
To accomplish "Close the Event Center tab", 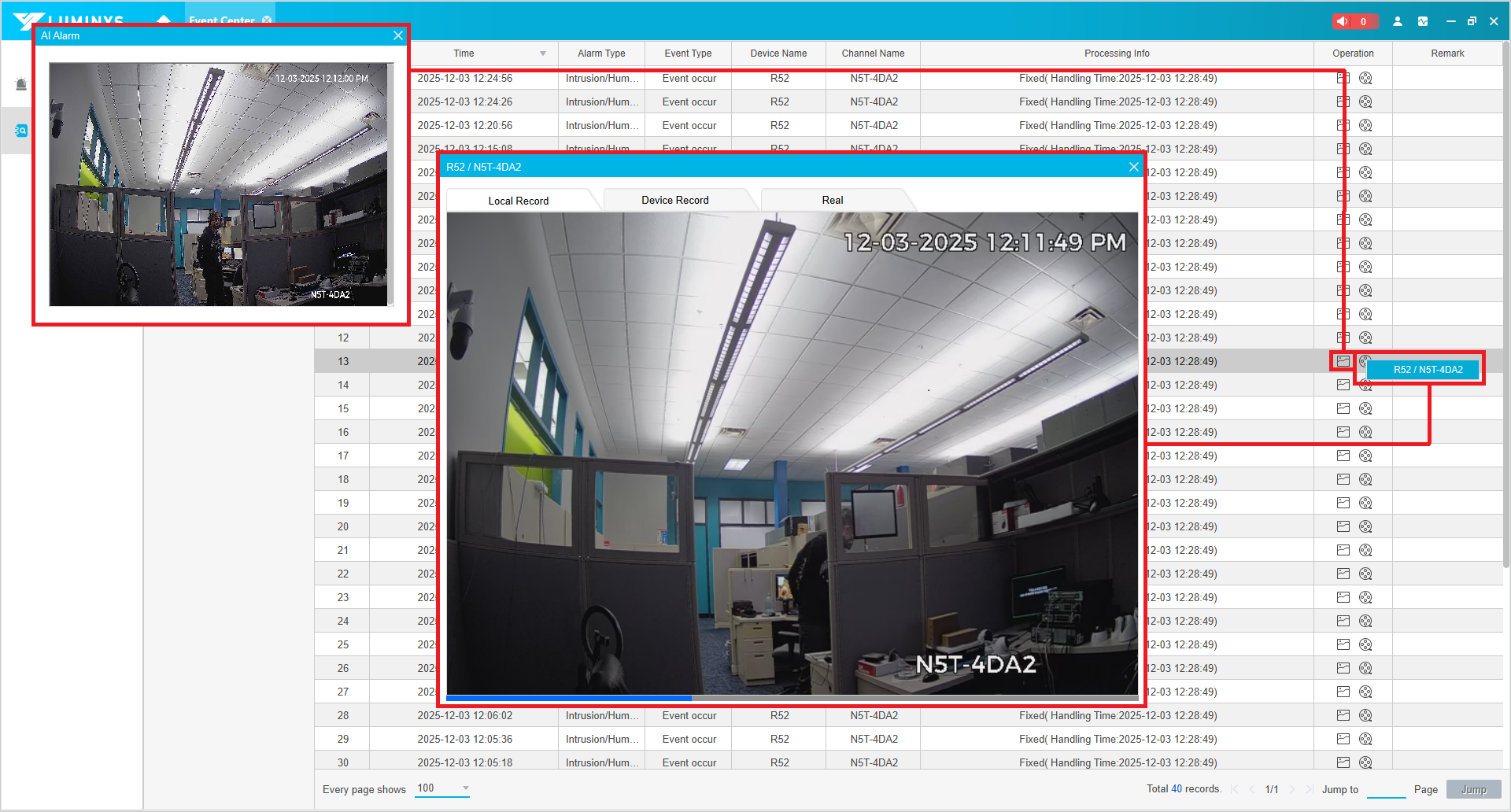I will pos(267,20).
